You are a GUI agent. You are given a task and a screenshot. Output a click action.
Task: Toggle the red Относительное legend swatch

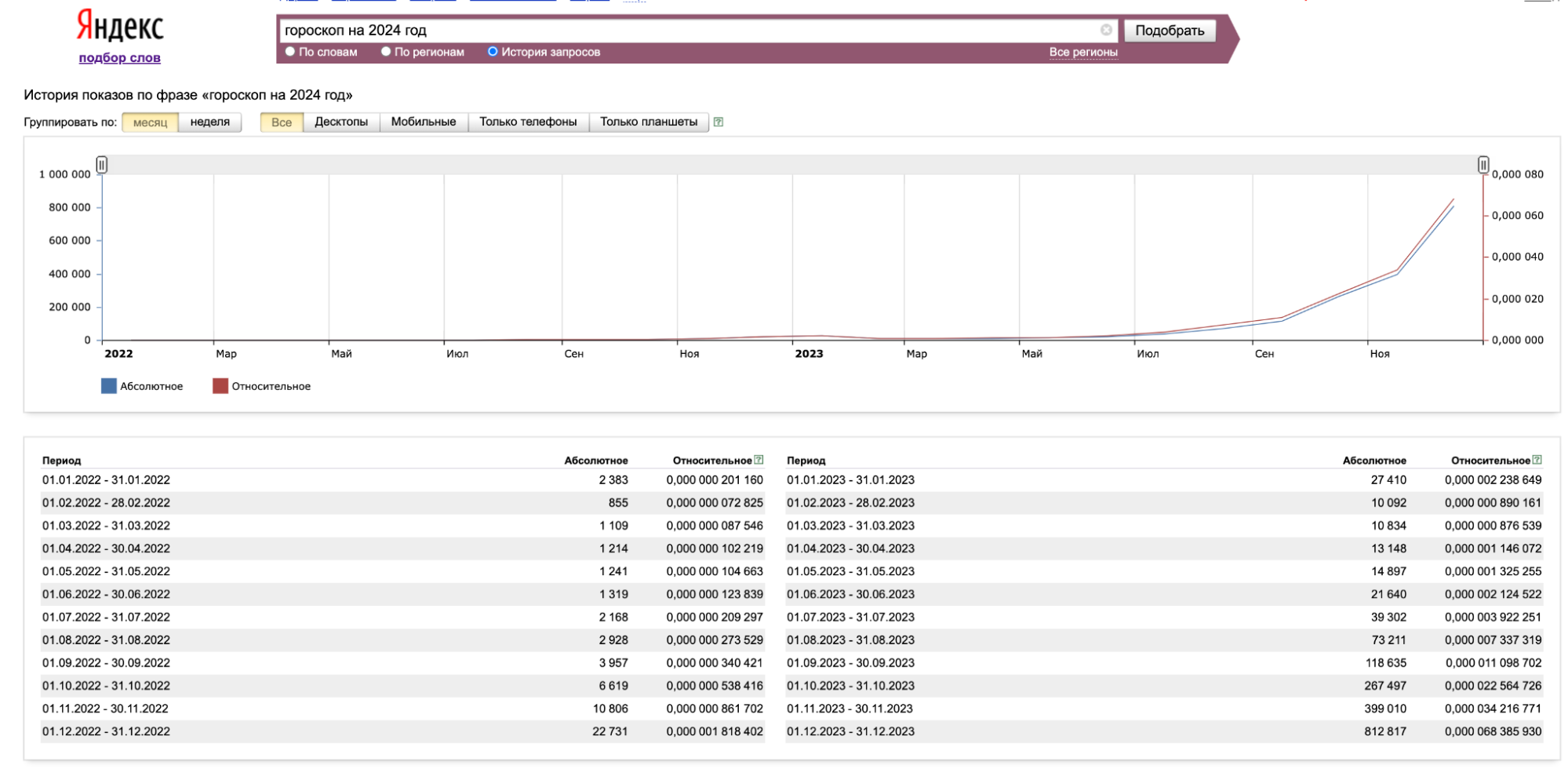pos(220,386)
